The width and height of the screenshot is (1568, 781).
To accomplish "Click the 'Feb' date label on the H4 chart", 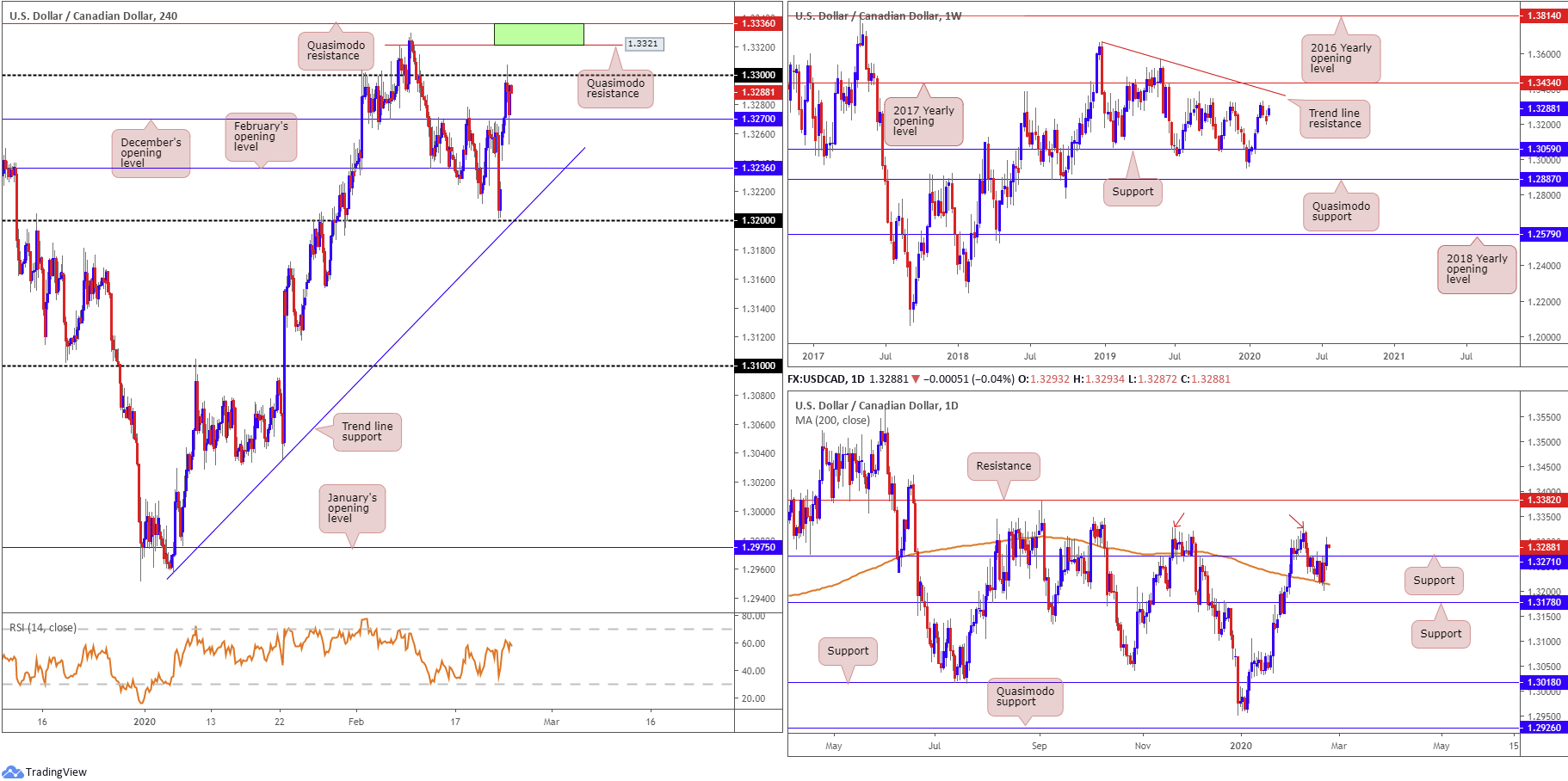I will [356, 723].
